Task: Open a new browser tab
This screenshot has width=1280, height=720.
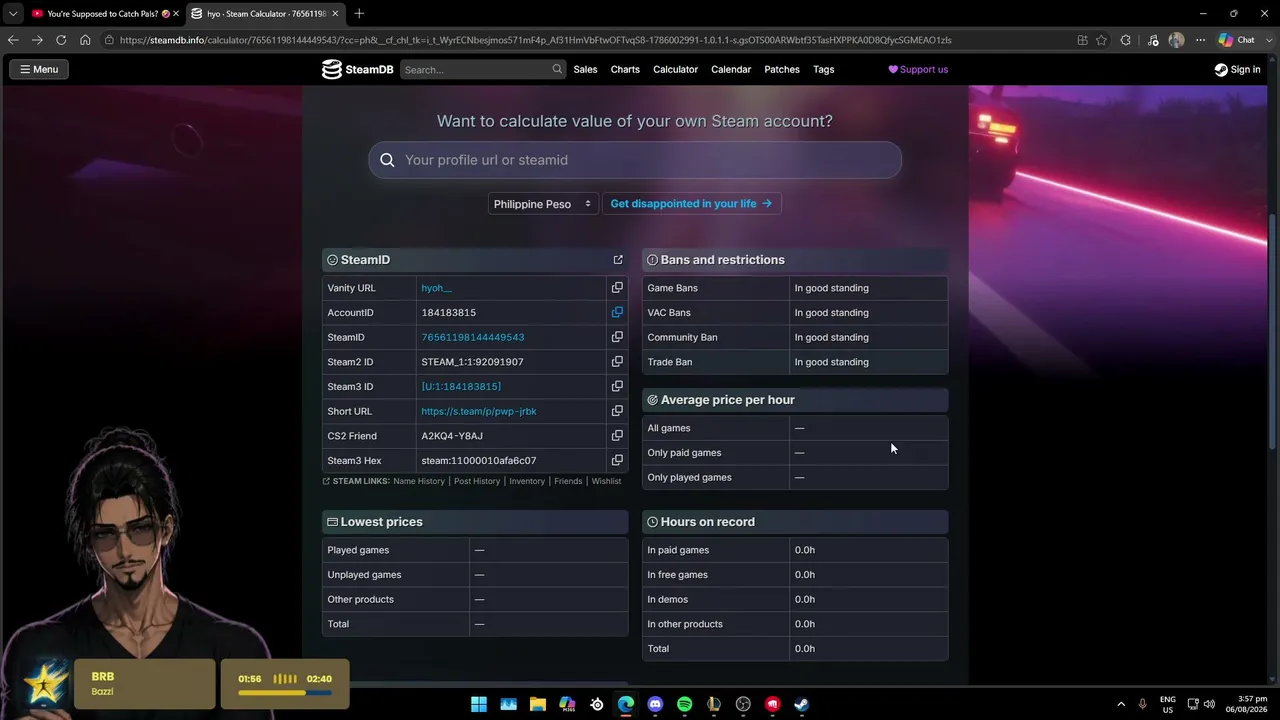Action: click(359, 13)
